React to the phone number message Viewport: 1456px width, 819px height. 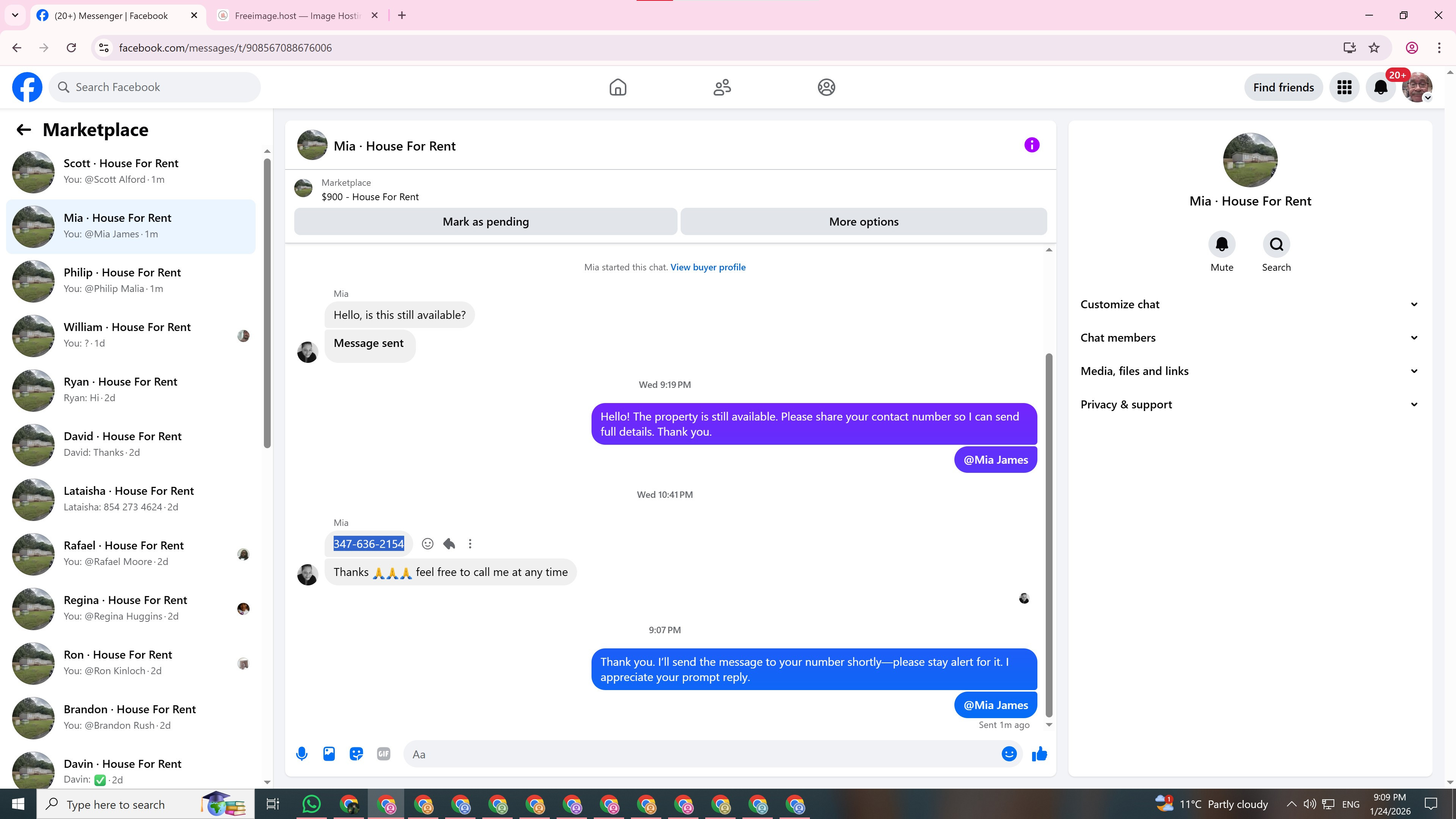click(x=427, y=544)
